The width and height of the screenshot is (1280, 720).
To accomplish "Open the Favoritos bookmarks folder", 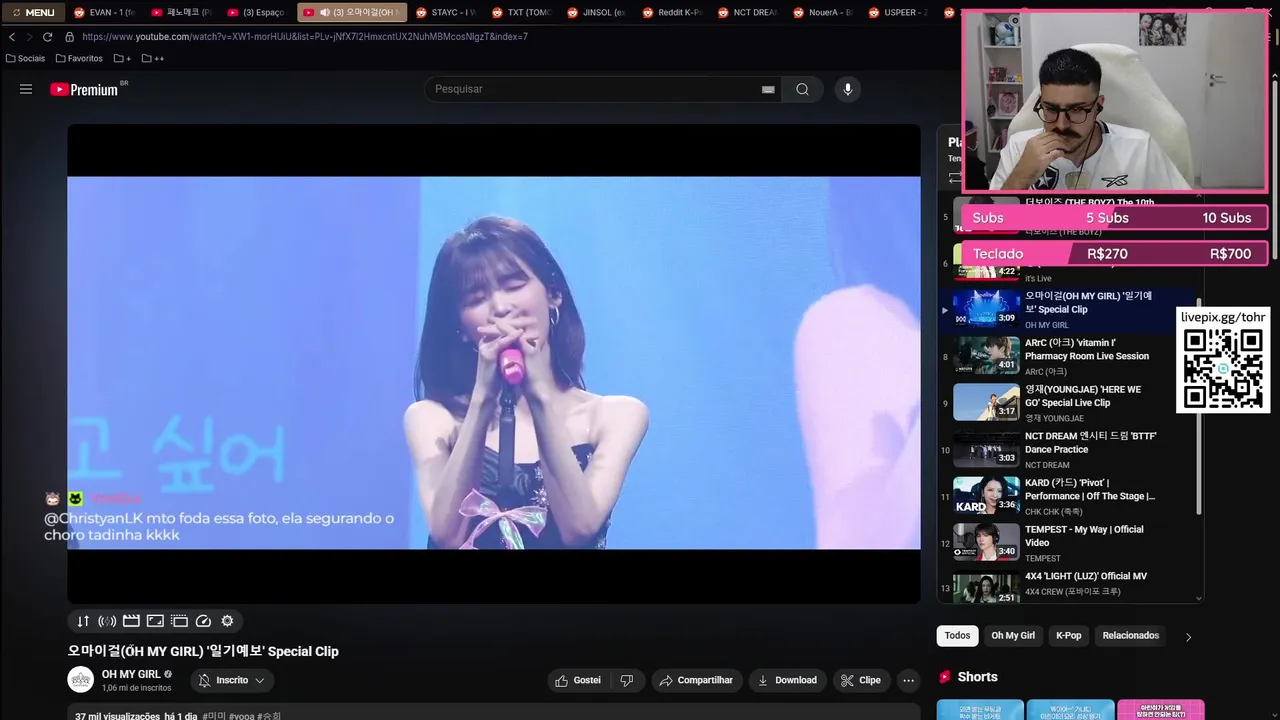I will point(79,58).
